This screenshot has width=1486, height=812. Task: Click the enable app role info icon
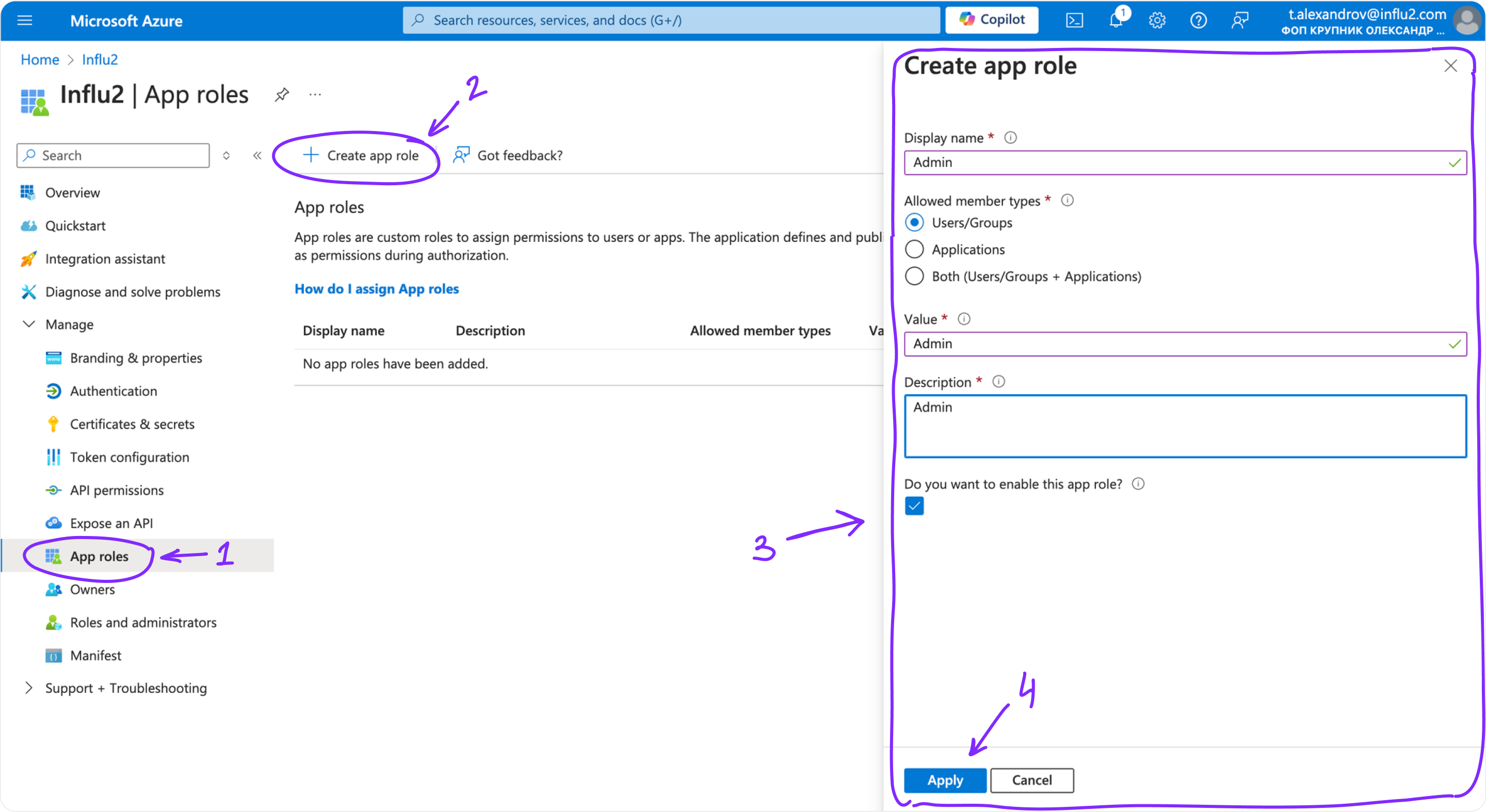coord(1138,484)
